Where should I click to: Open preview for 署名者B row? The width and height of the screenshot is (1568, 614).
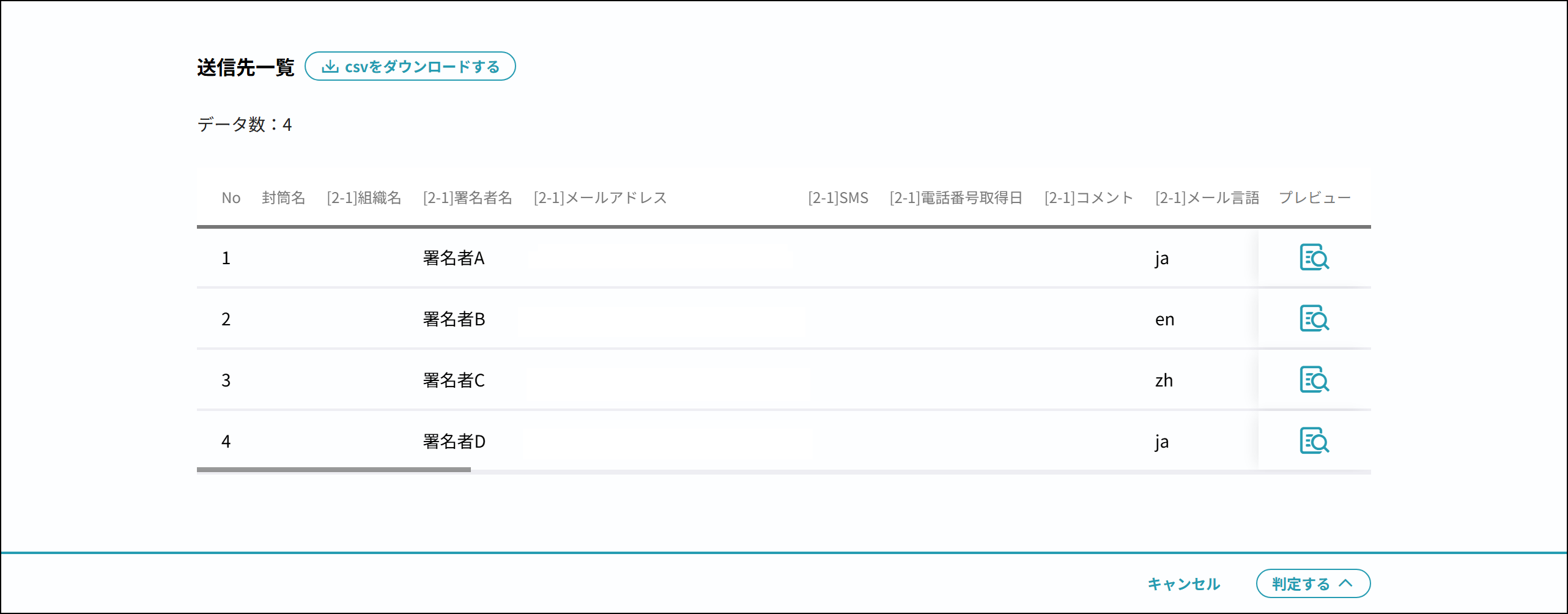click(x=1314, y=319)
